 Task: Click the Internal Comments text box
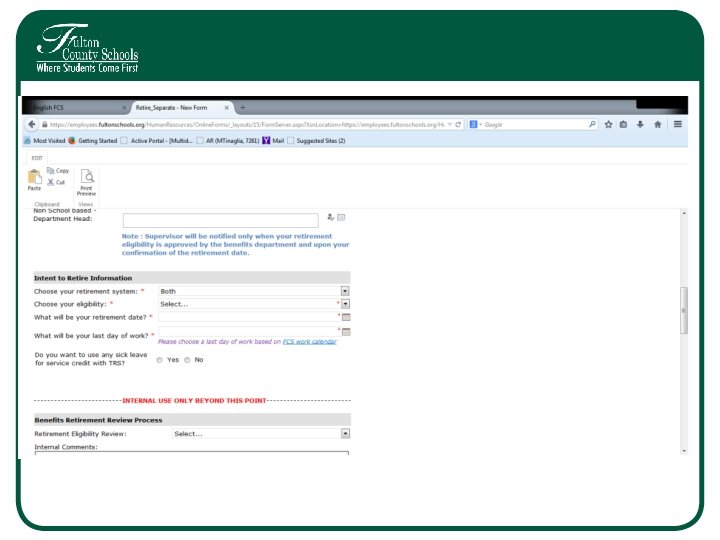191,453
